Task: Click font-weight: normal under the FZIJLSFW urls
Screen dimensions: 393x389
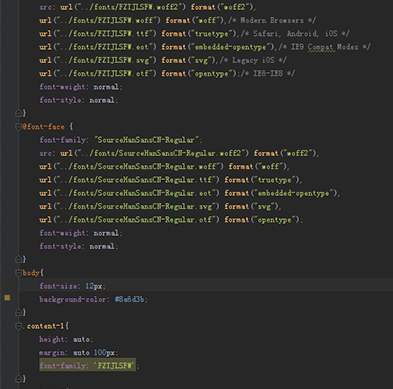Action: click(81, 87)
